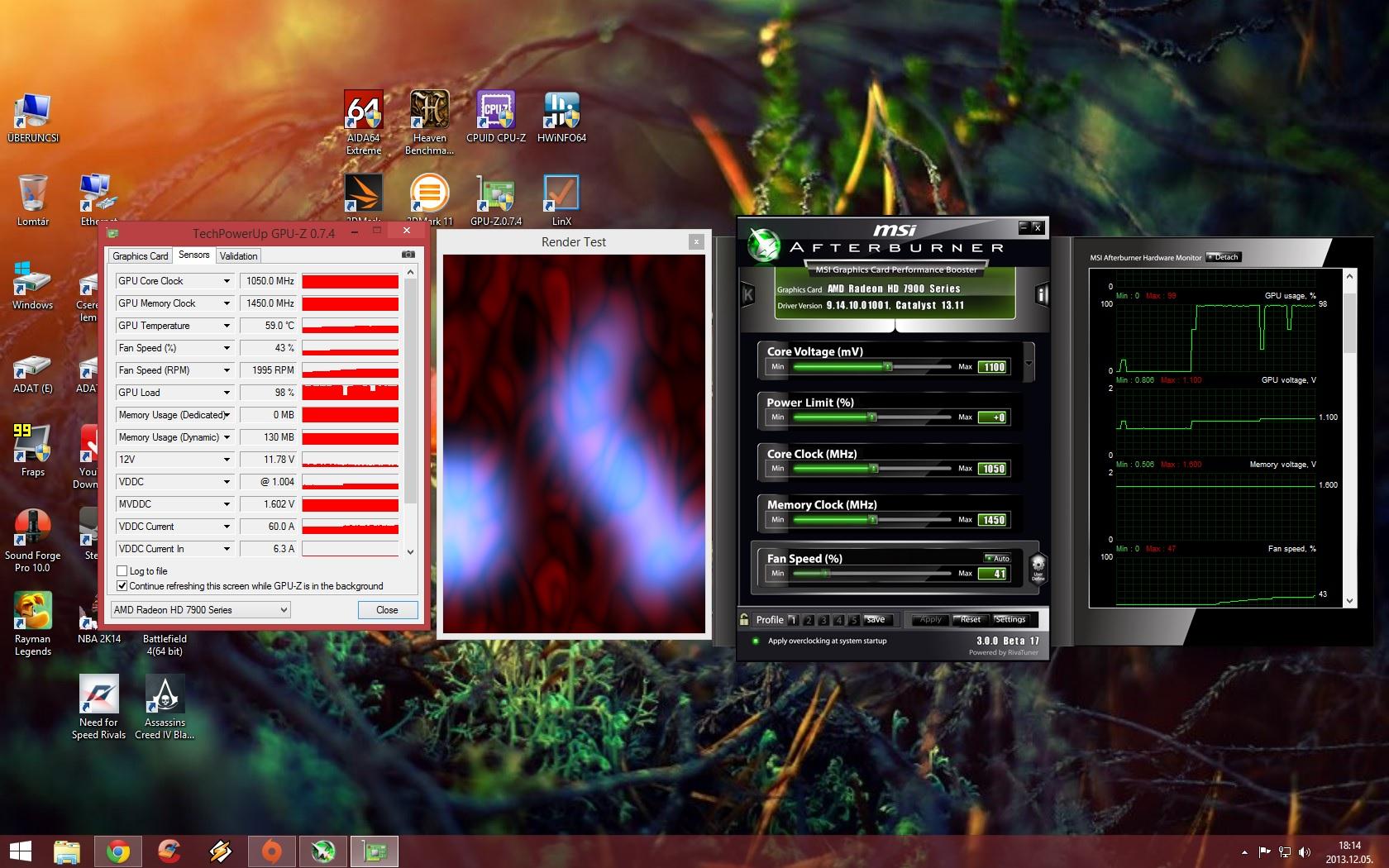Click the Power Limit slider handle
The width and height of the screenshot is (1389, 868).
pyautogui.click(x=871, y=417)
